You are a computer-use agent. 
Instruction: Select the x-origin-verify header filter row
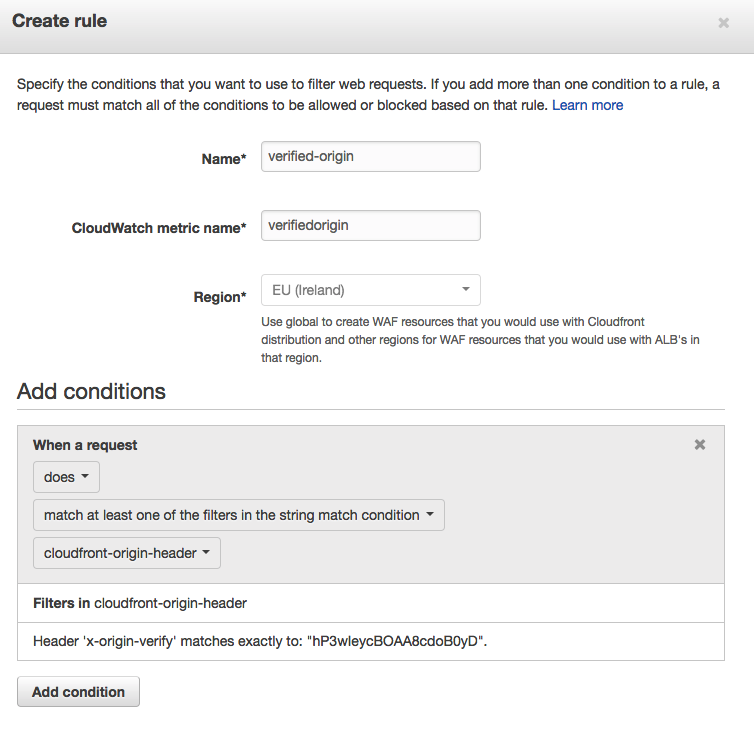(371, 641)
